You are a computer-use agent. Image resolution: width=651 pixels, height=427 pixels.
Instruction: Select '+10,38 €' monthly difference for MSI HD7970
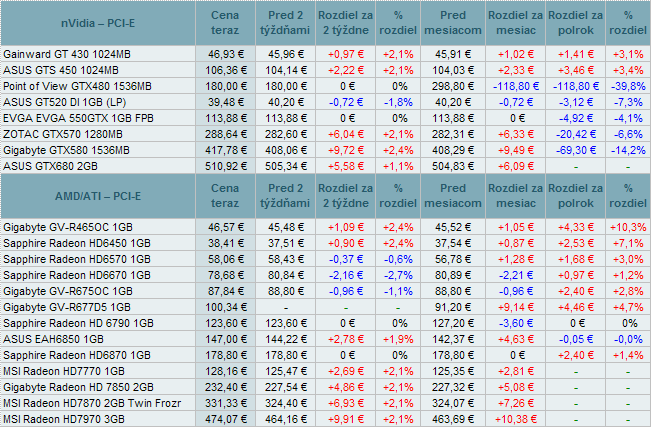(x=516, y=420)
